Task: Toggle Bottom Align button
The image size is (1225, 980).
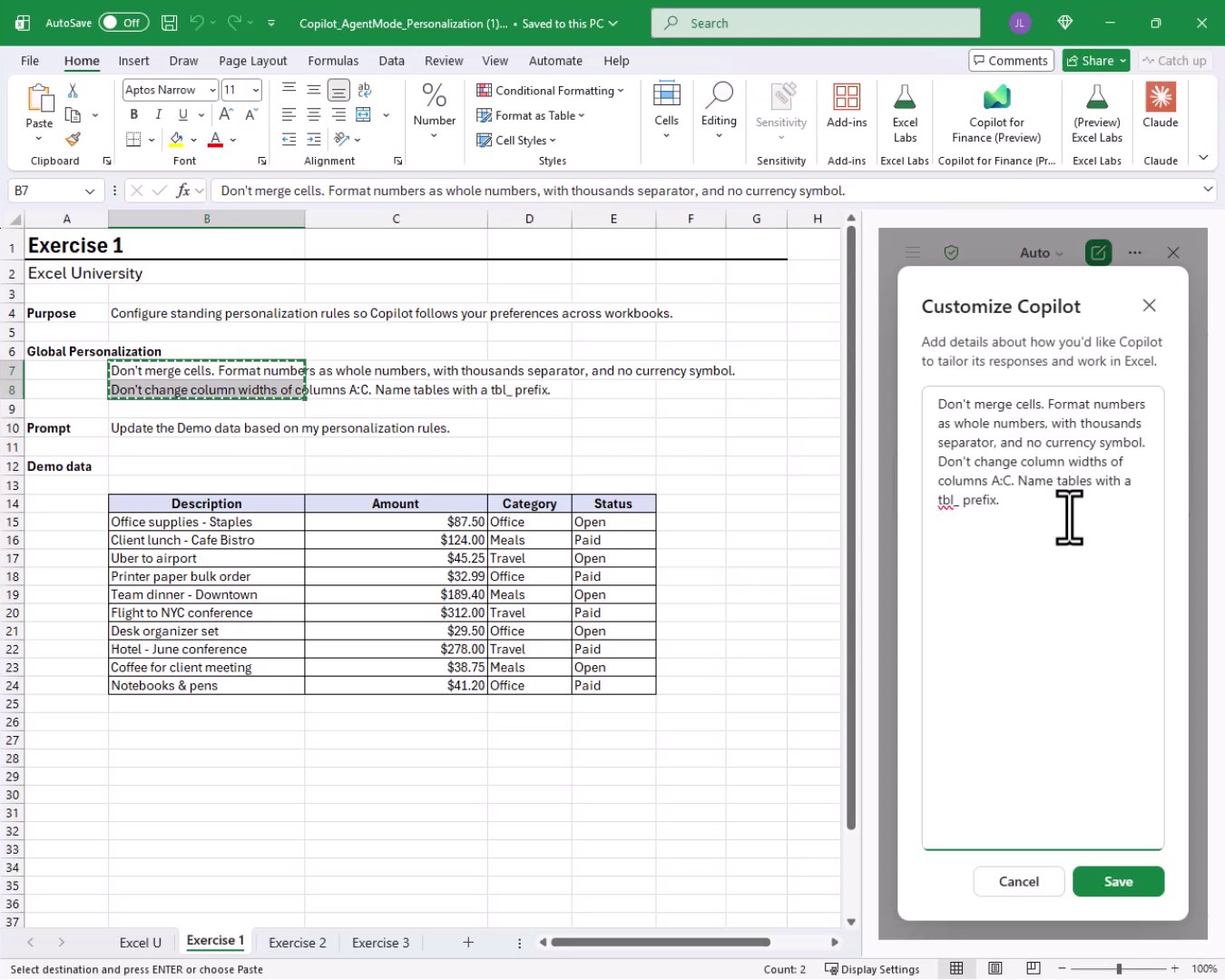Action: tap(338, 90)
